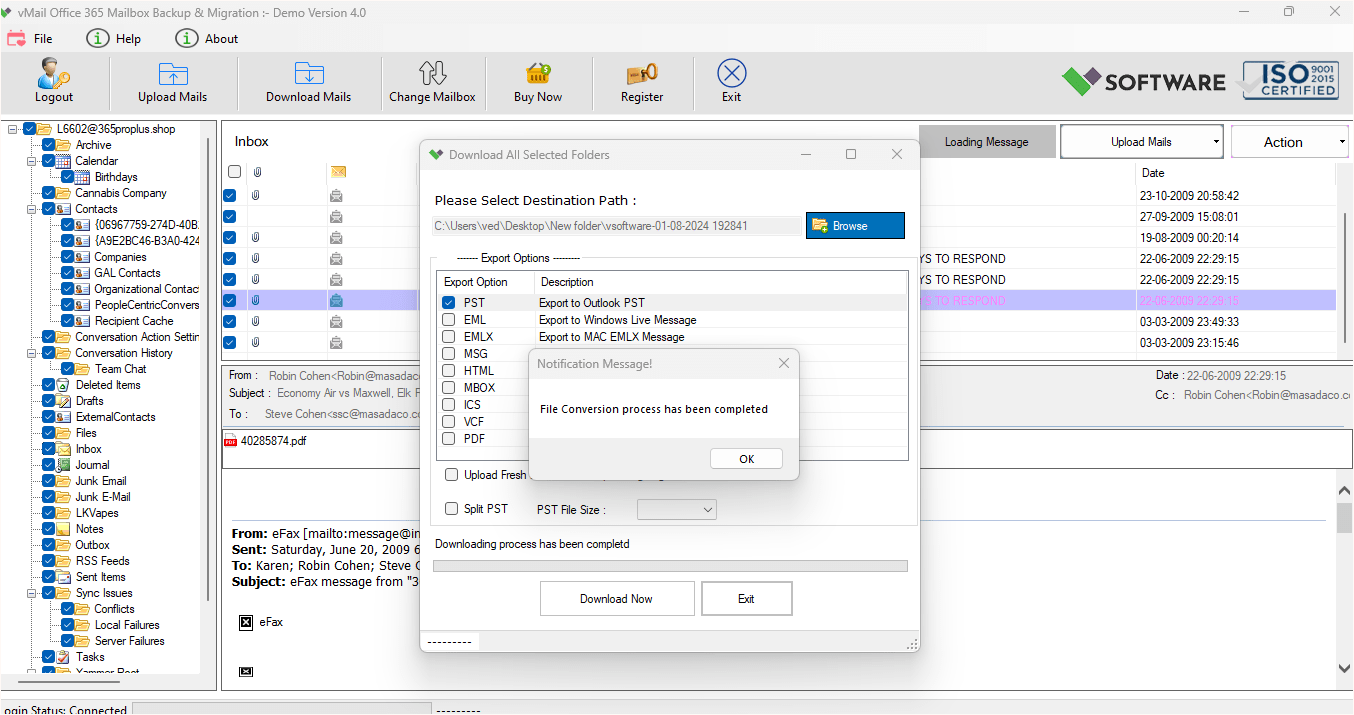This screenshot has height=715, width=1354.
Task: Select the mail dated 27-09-2009 15:08:01
Action: tap(780, 216)
